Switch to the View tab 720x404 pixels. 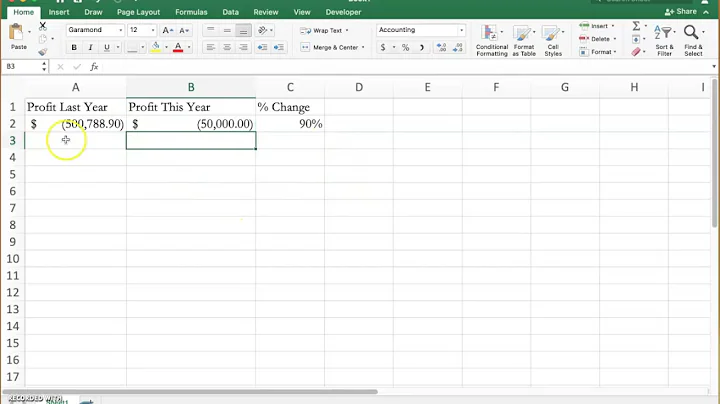[302, 12]
